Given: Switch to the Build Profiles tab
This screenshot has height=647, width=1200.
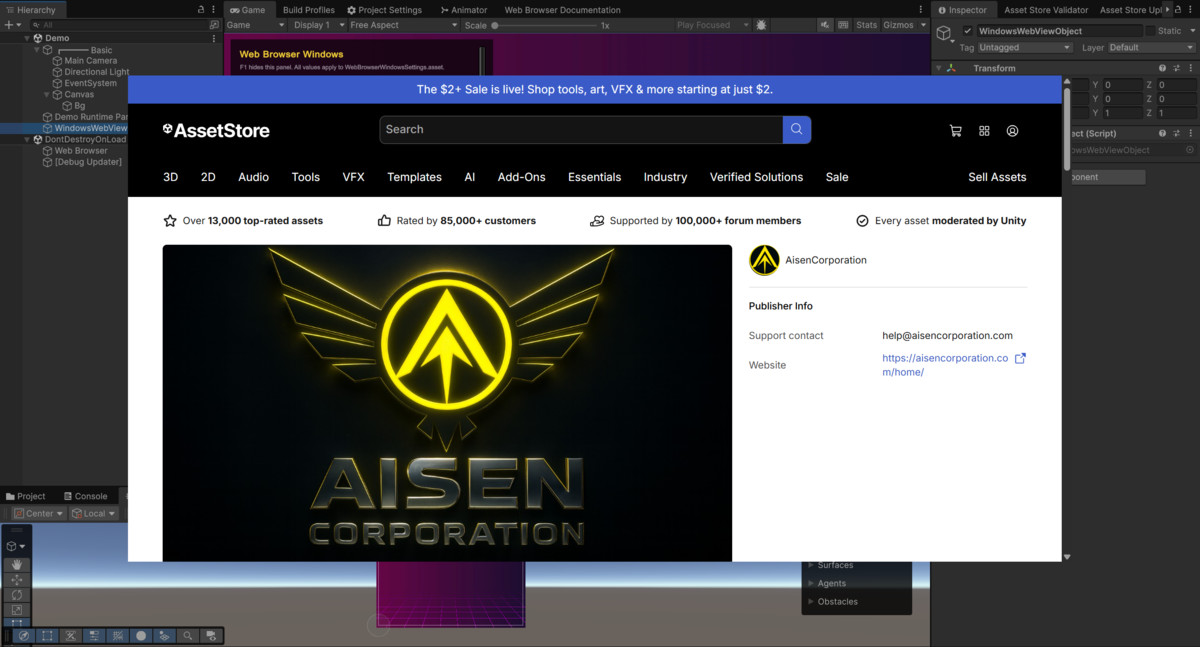Looking at the screenshot, I should tap(308, 10).
